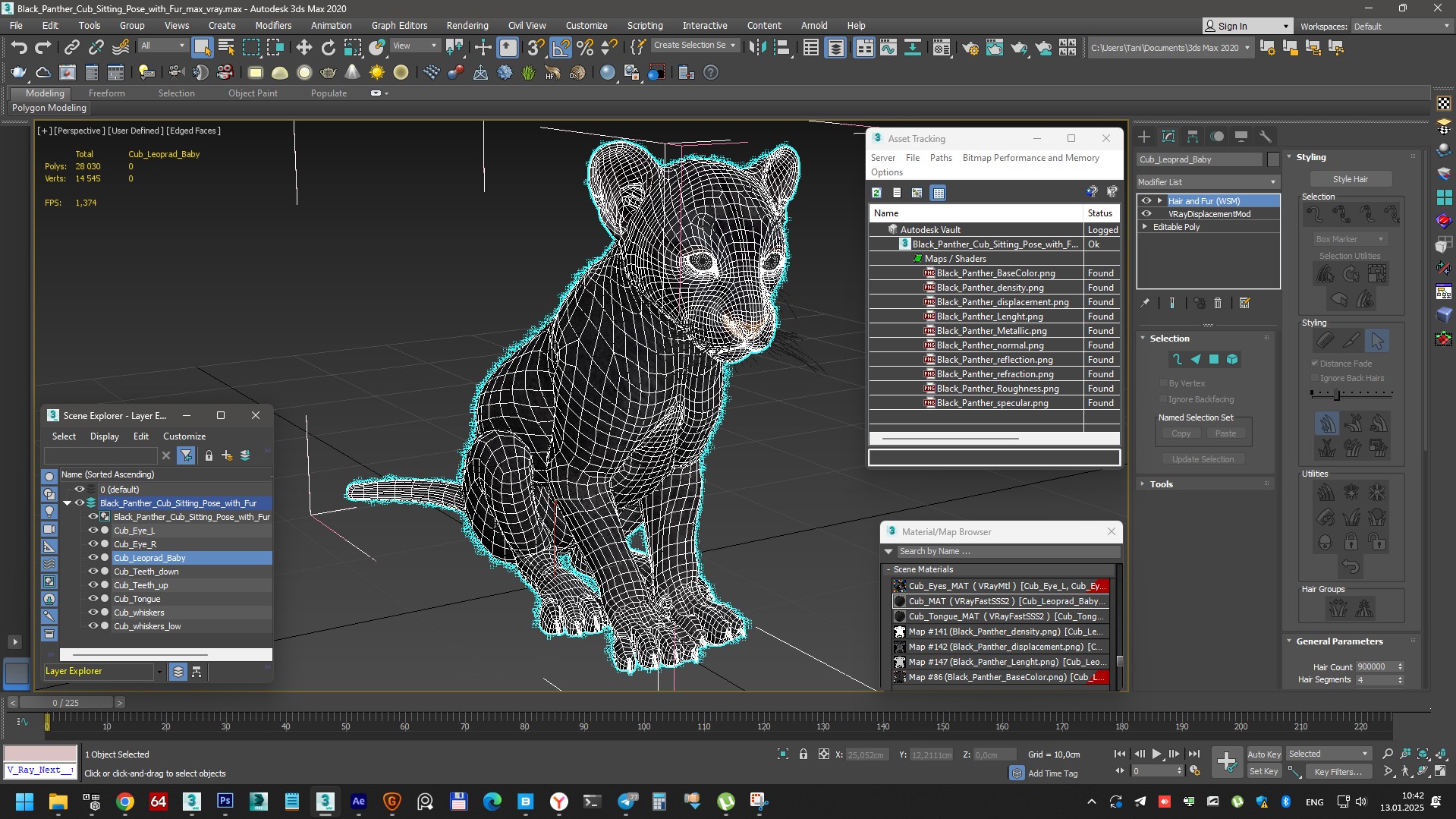Enable the Ignore Back Hairs checkbox
This screenshot has height=819, width=1456.
point(1315,378)
